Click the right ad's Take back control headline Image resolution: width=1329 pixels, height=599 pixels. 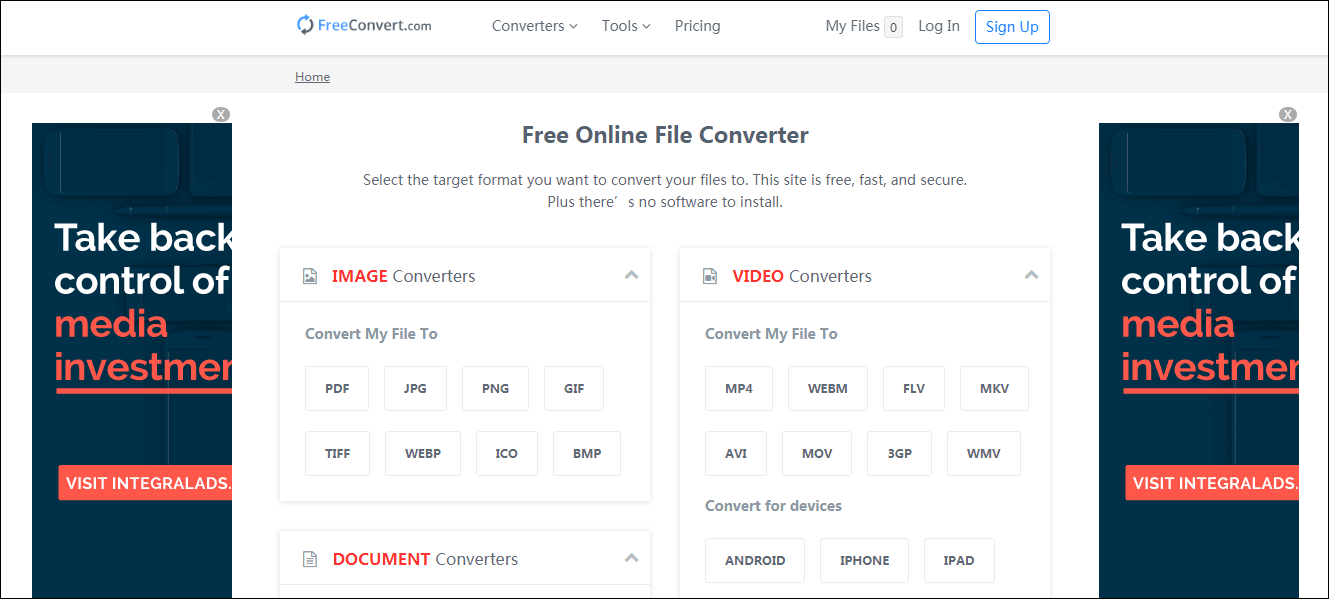(1210, 259)
